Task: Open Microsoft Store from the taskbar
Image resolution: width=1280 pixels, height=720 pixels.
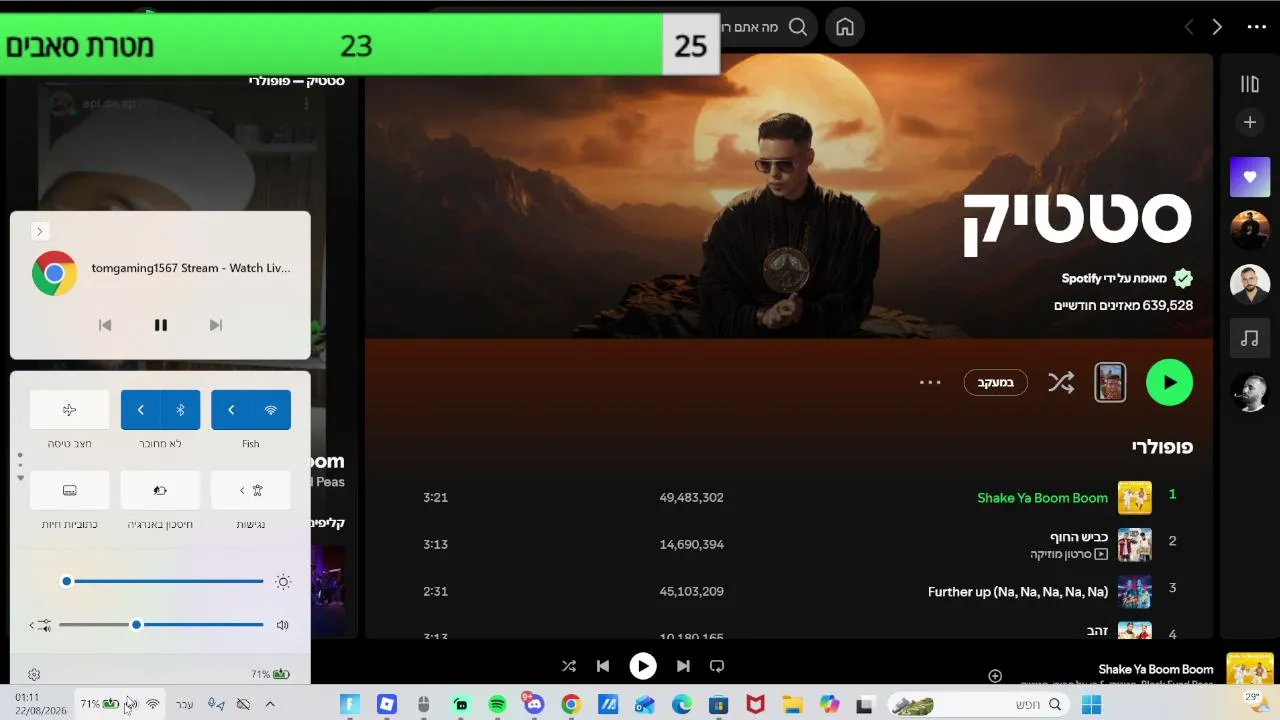Action: [718, 705]
